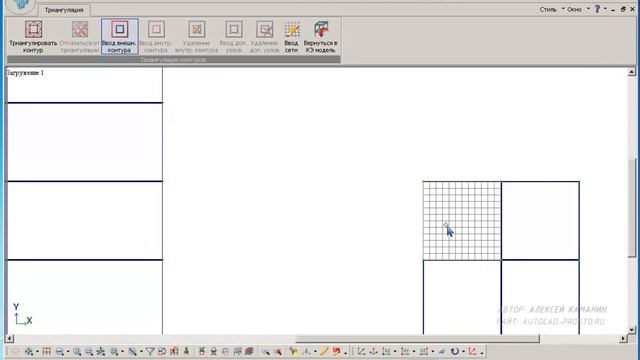Click the Загружение 1 label in the viewport
640x360 pixels.
[x=25, y=73]
